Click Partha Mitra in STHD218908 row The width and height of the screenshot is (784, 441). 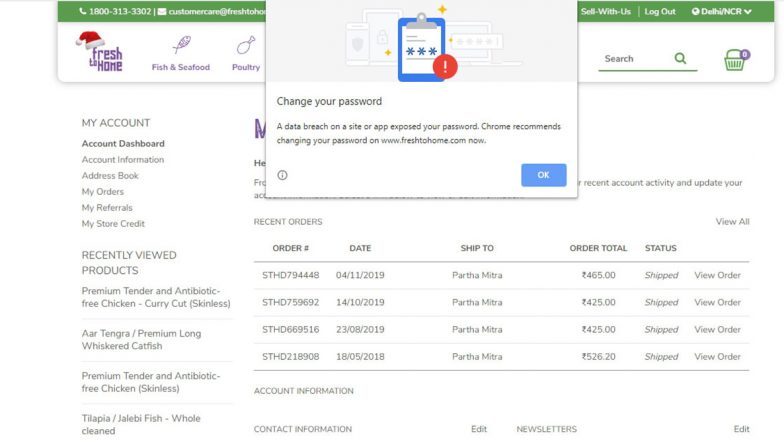477,356
